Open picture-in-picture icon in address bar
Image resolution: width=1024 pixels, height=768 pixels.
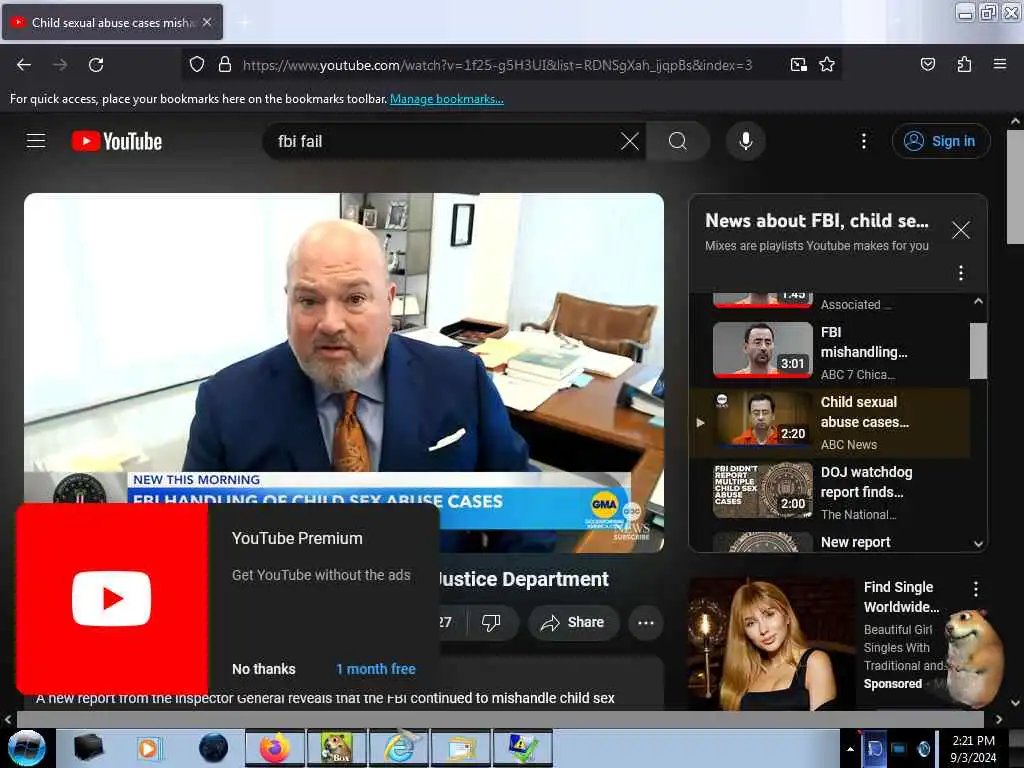[x=798, y=65]
